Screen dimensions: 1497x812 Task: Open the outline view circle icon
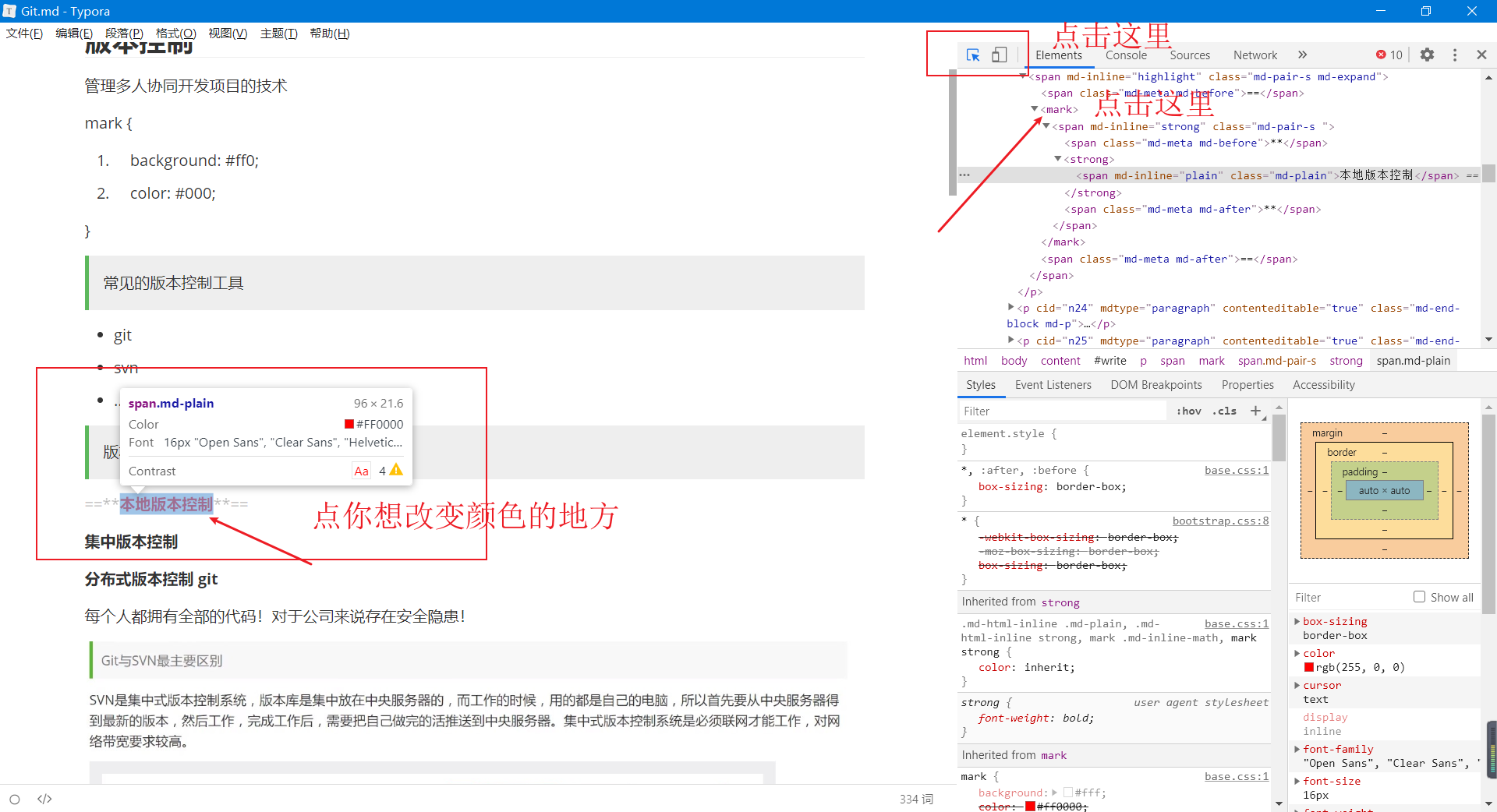(x=15, y=800)
